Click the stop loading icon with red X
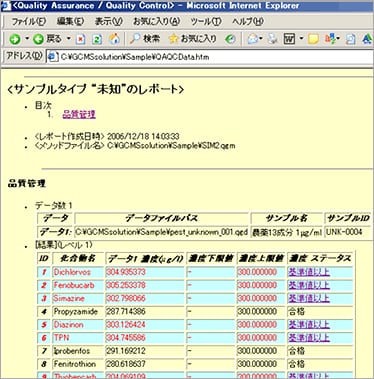The image size is (374, 379). click(80, 39)
